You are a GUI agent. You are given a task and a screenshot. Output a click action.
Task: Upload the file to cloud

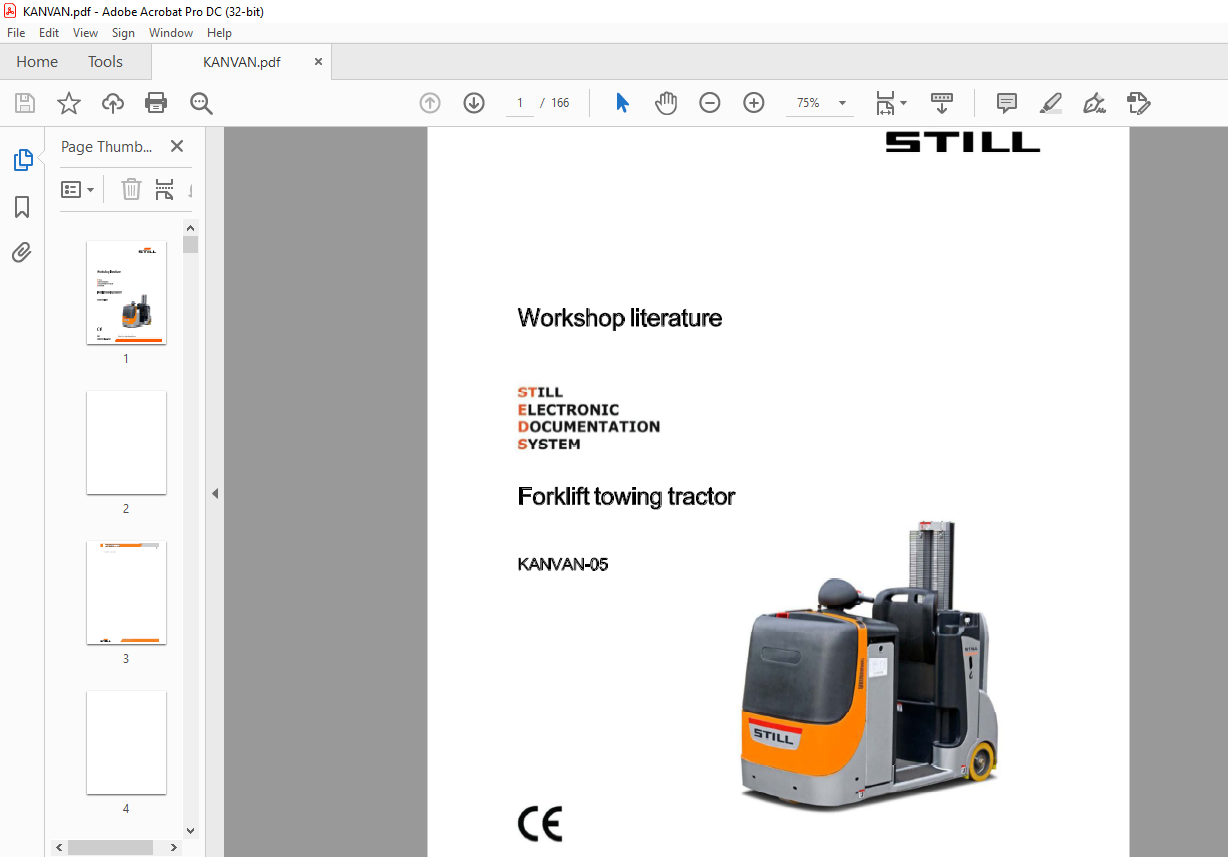pos(113,103)
